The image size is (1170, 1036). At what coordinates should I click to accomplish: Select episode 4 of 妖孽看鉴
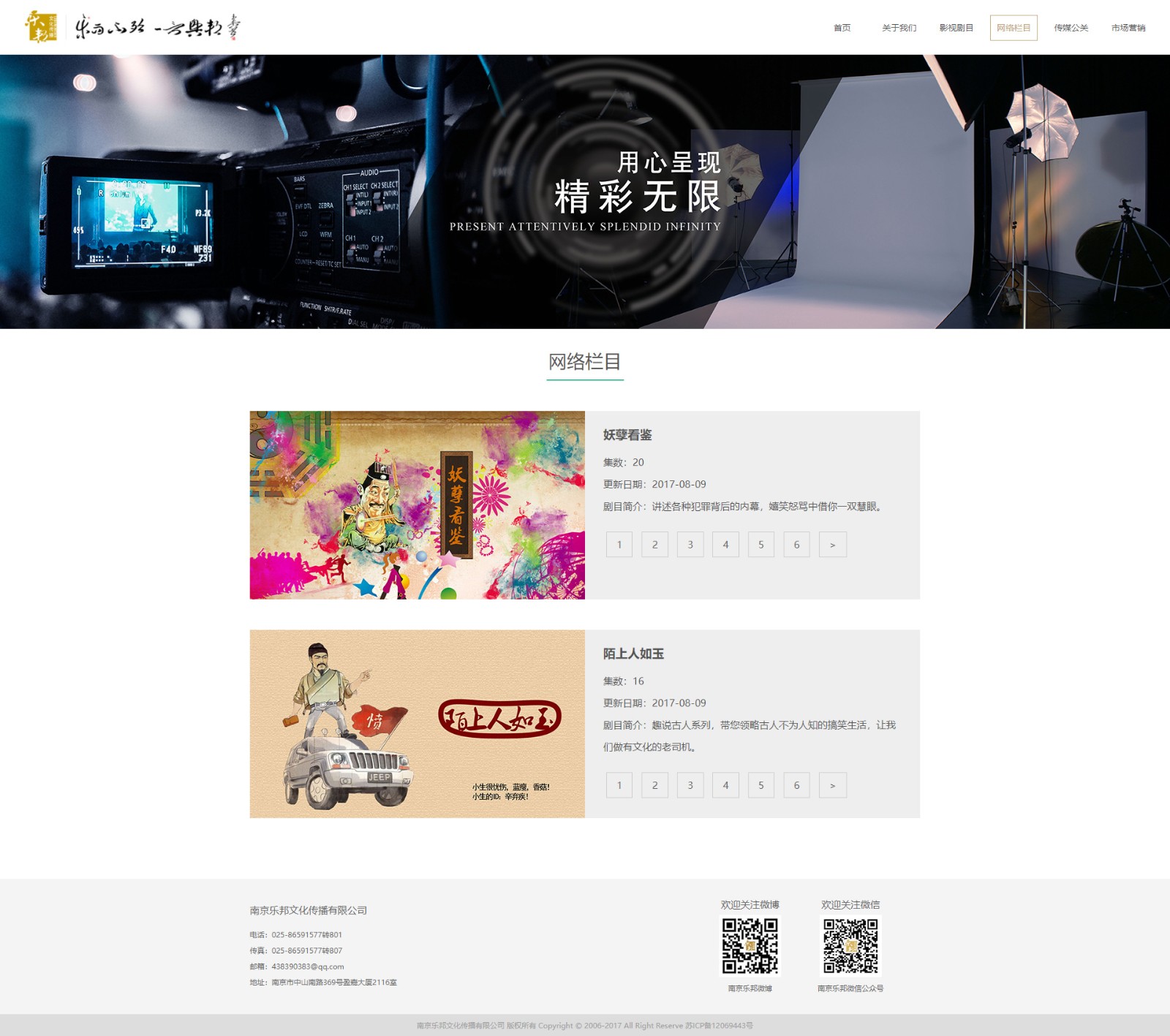(725, 545)
